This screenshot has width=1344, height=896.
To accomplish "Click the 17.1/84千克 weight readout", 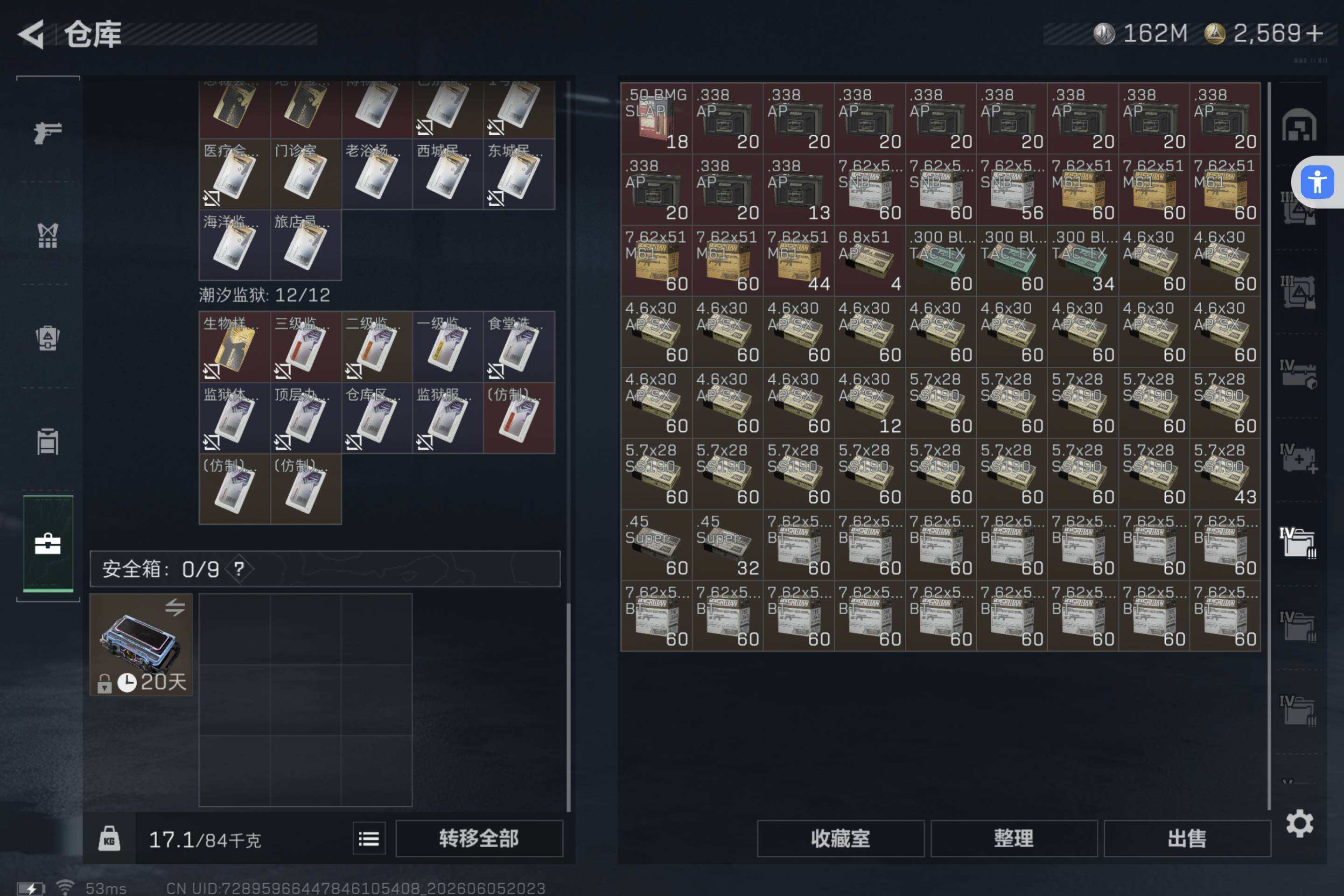I will (x=204, y=840).
